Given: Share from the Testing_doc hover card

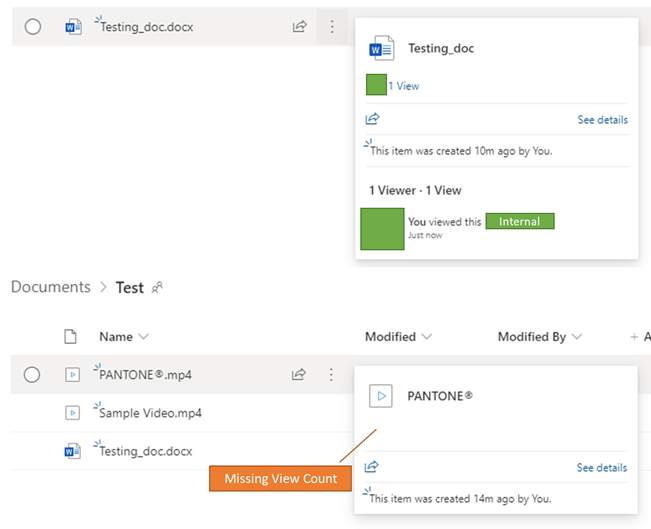Looking at the screenshot, I should click(x=372, y=119).
